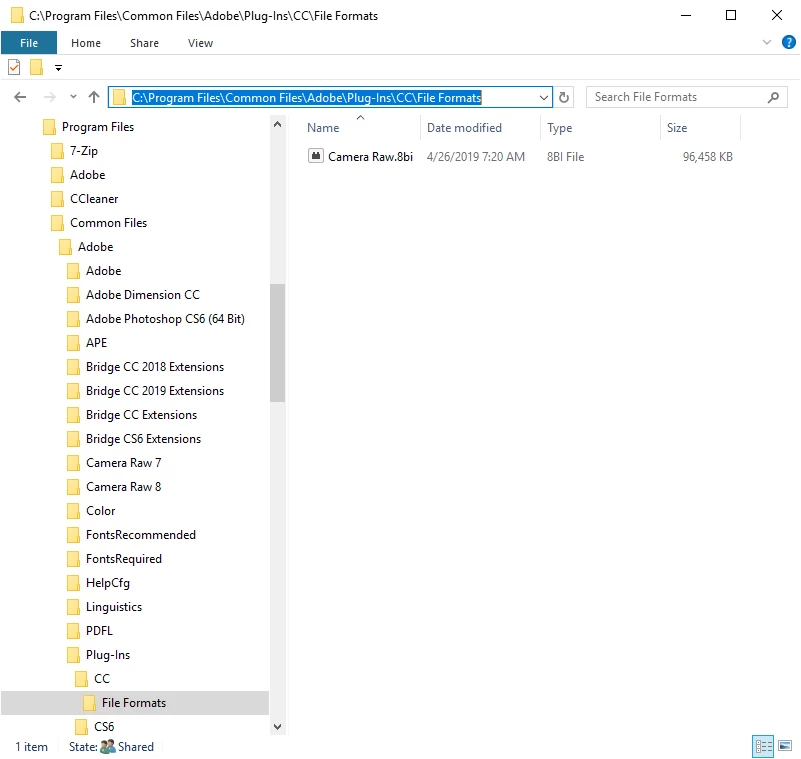Viewport: 801px width, 759px height.
Task: Select the Linguistics folder
Action: pos(113,607)
